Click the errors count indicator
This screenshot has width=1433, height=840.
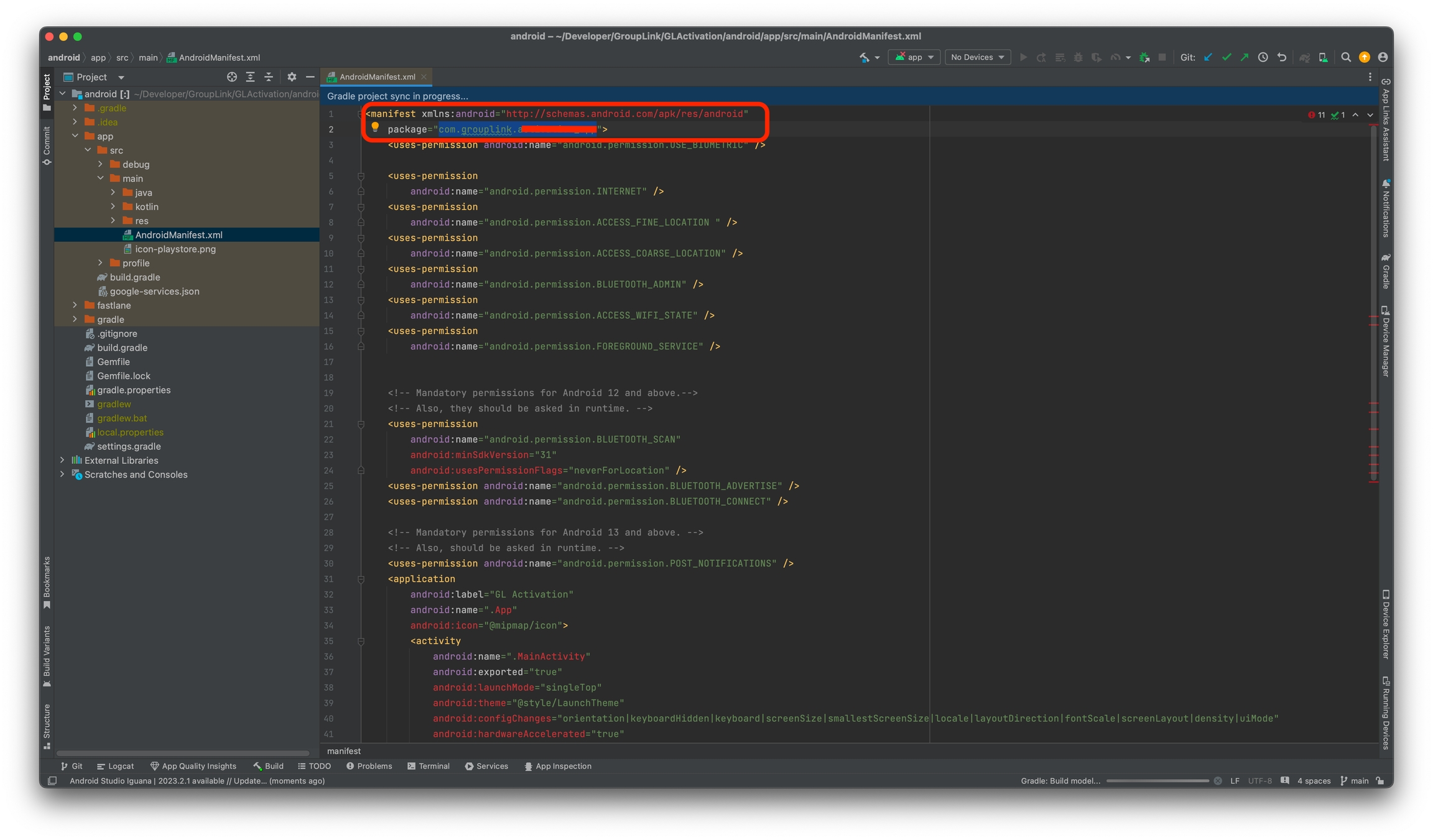(x=1317, y=115)
